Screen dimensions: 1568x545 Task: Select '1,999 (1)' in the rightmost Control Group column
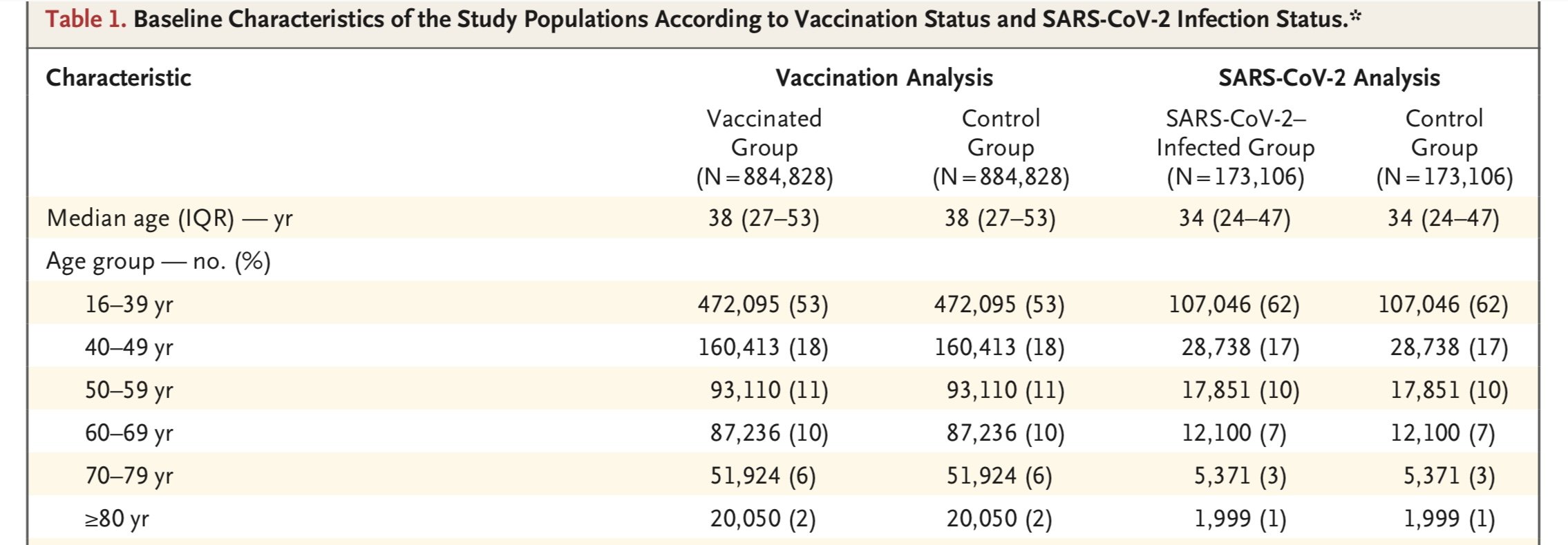pos(1448,519)
